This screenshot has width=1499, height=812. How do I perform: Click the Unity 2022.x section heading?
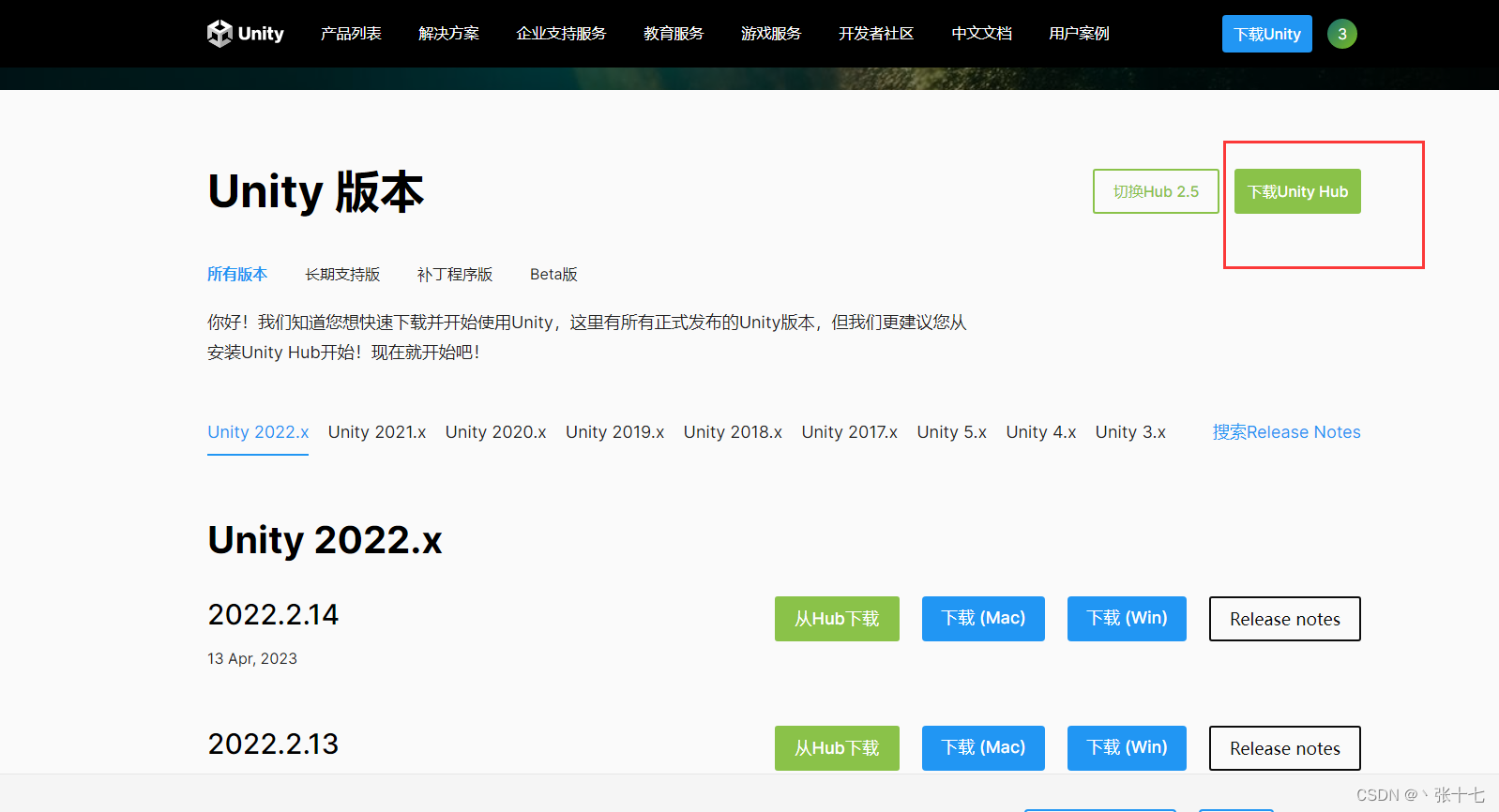pos(325,540)
